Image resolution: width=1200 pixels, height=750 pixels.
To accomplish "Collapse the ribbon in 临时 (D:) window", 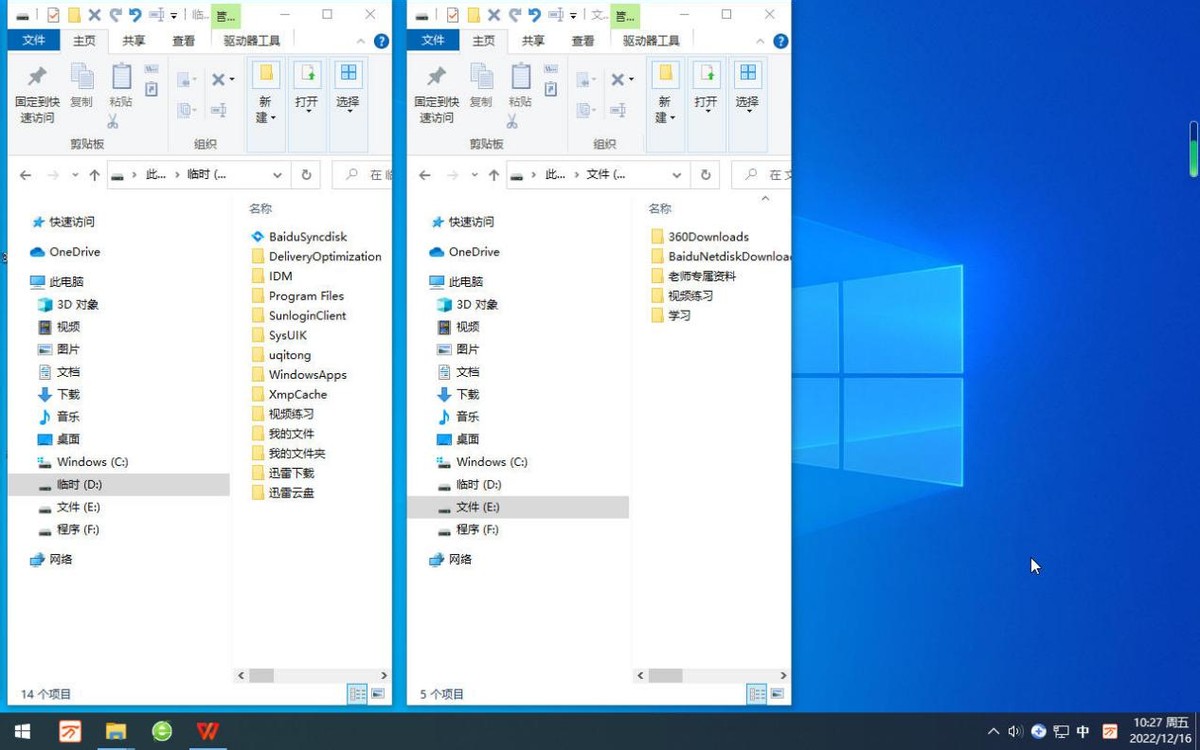I will pyautogui.click(x=362, y=41).
